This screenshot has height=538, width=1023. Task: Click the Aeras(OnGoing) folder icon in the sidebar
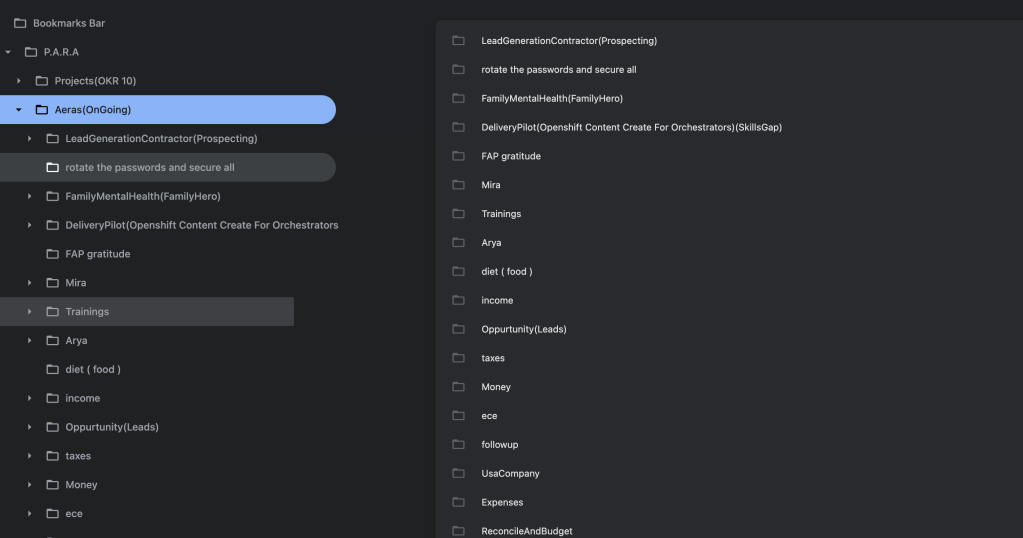pyautogui.click(x=42, y=110)
